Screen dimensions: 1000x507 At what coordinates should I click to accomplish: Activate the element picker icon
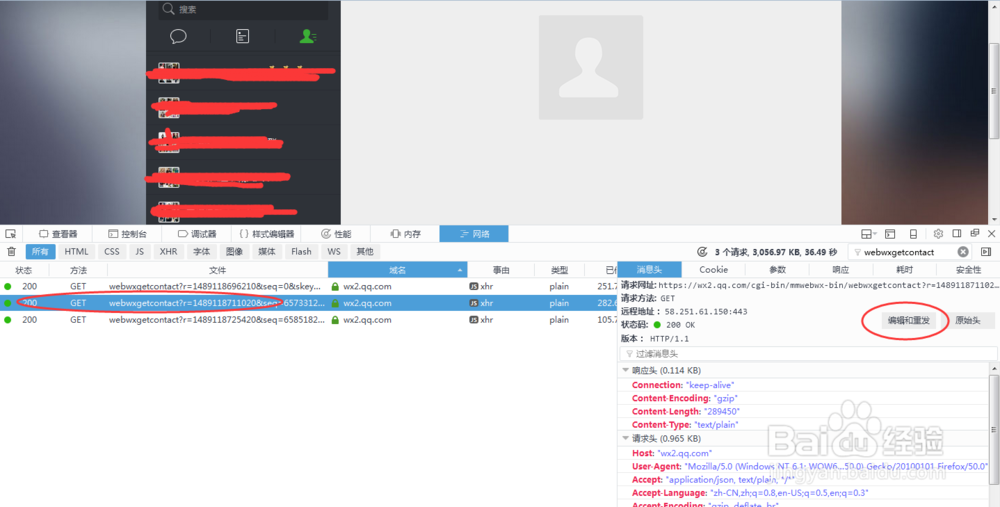10,234
